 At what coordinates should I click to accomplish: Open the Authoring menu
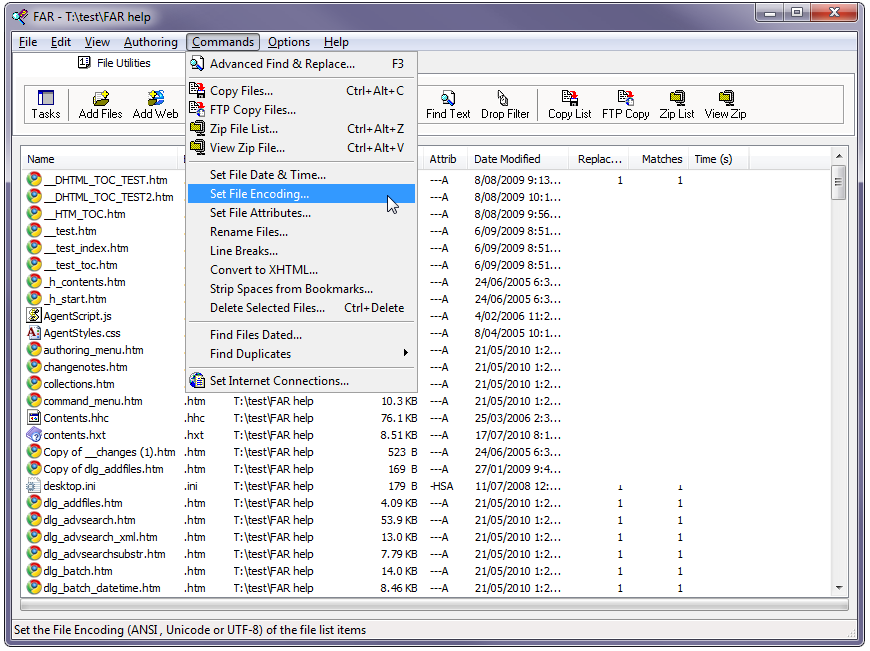pos(150,42)
